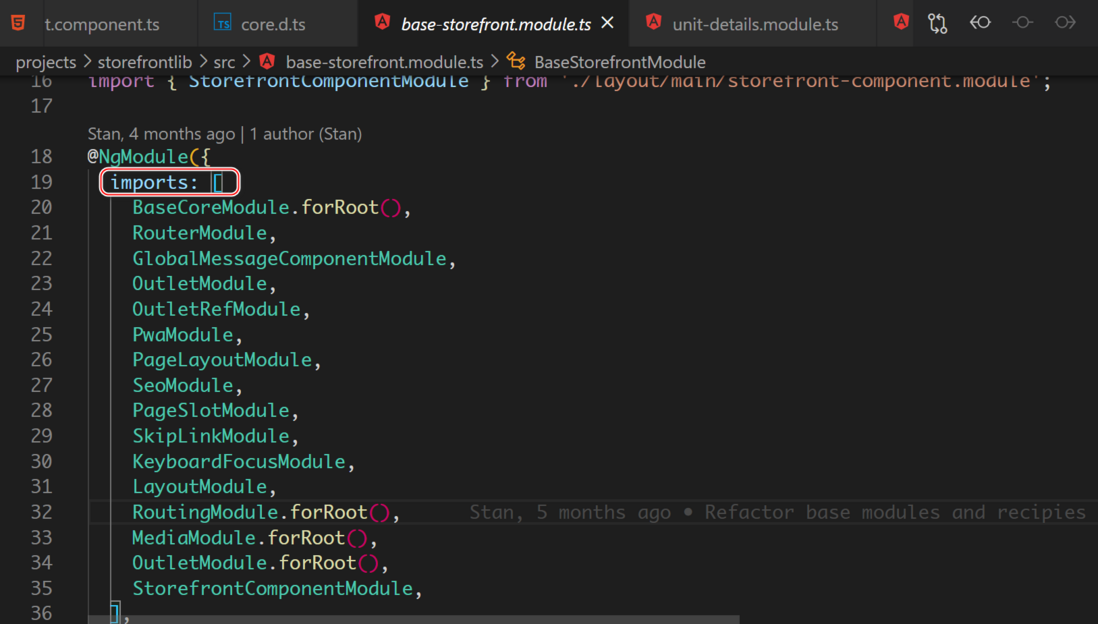The height and width of the screenshot is (624, 1098).
Task: Click the base-storefront.module.ts breadcrumb segment
Action: (384, 62)
